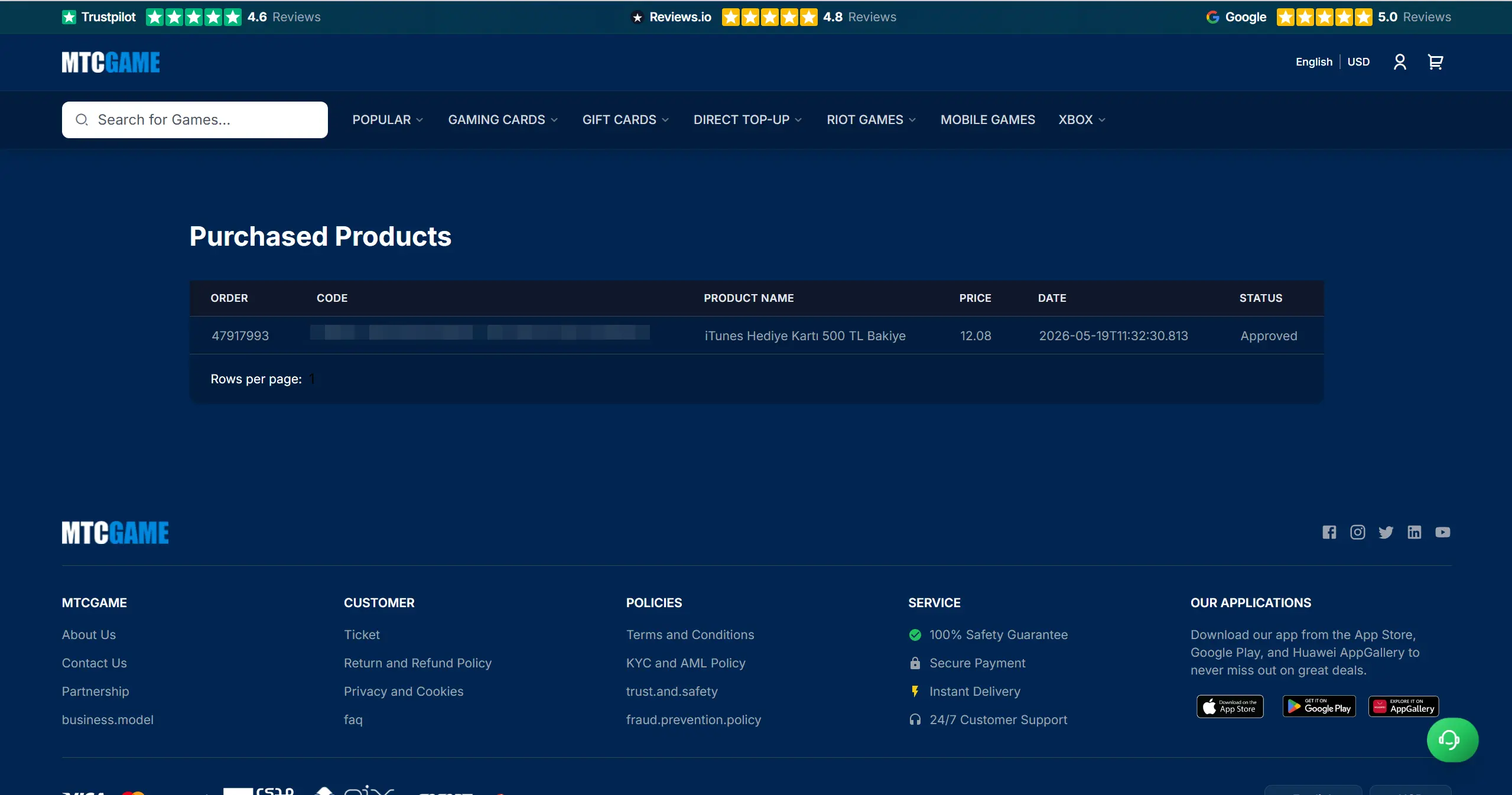
Task: Click the search magnifier icon
Action: (82, 120)
